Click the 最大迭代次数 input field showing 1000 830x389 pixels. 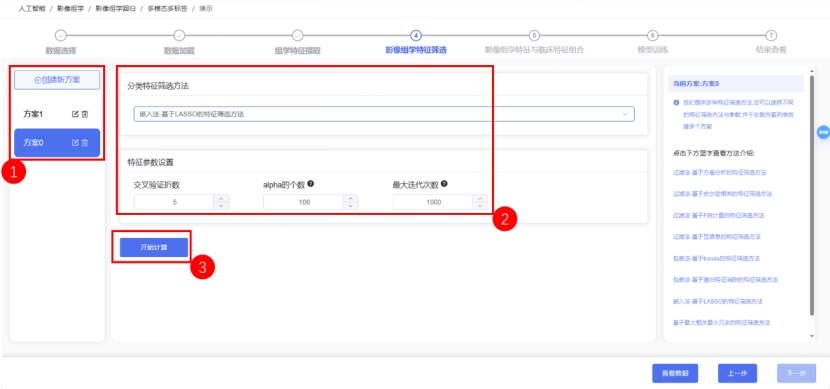coord(433,202)
